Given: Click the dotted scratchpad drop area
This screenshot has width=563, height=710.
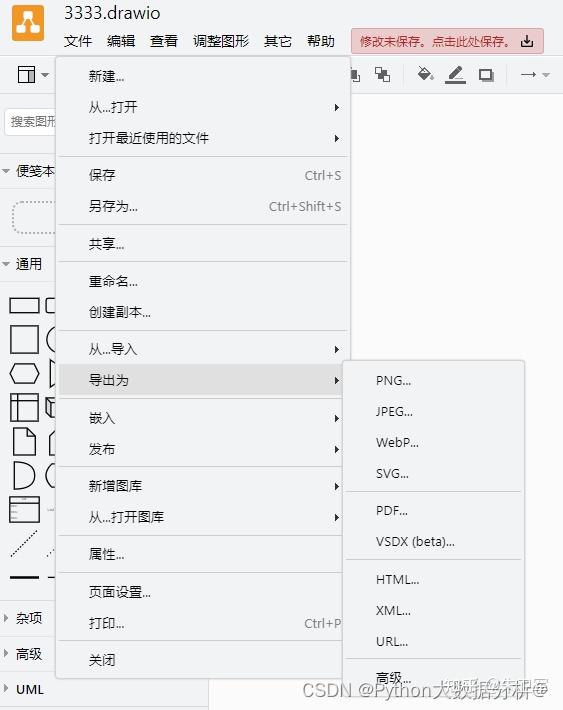Looking at the screenshot, I should click(34, 217).
